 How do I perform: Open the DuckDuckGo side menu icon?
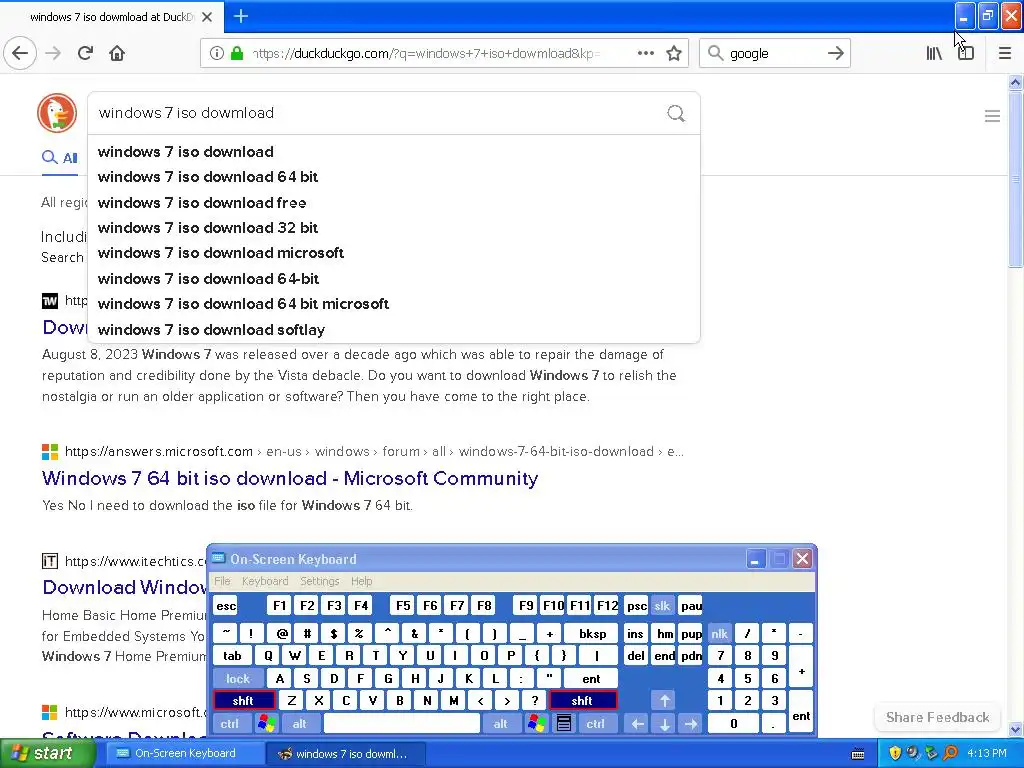992,116
